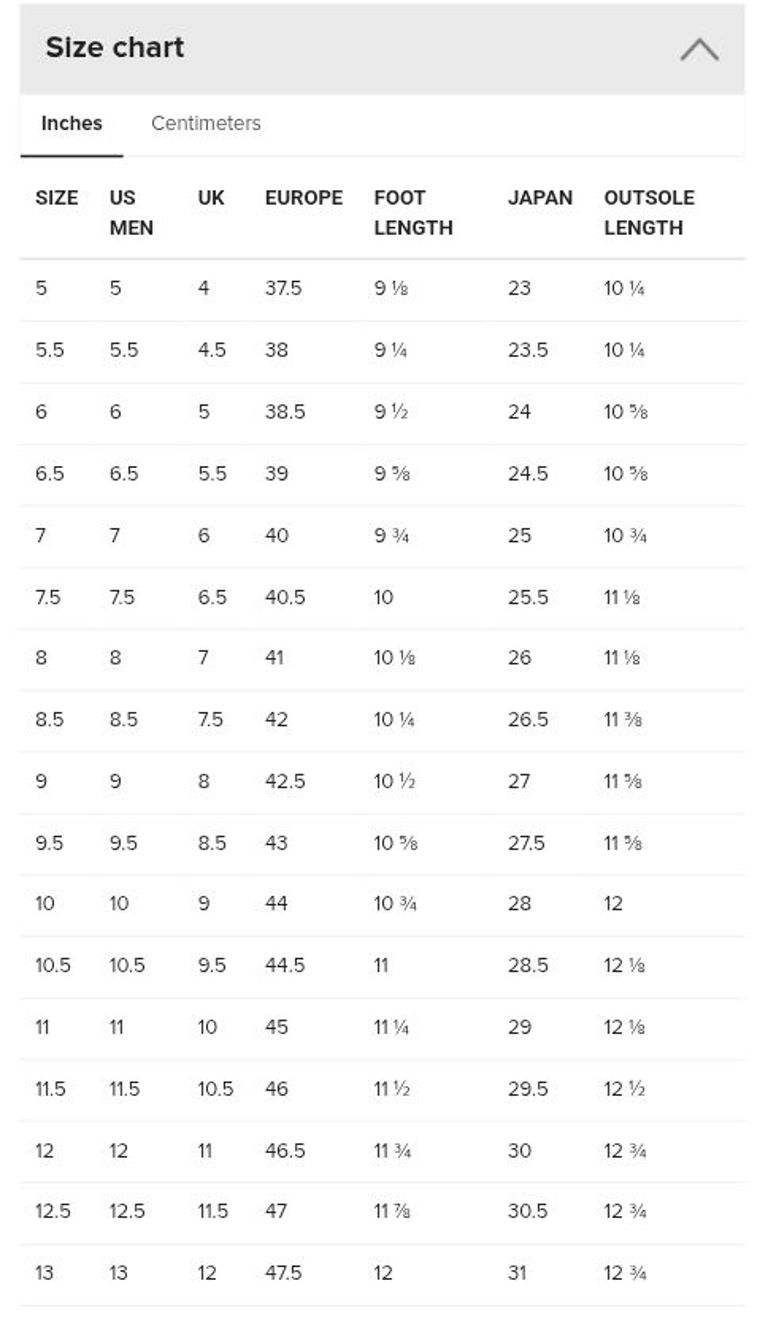Viewport: 768px width, 1340px height.
Task: Click the Size chart header title
Action: tap(115, 47)
